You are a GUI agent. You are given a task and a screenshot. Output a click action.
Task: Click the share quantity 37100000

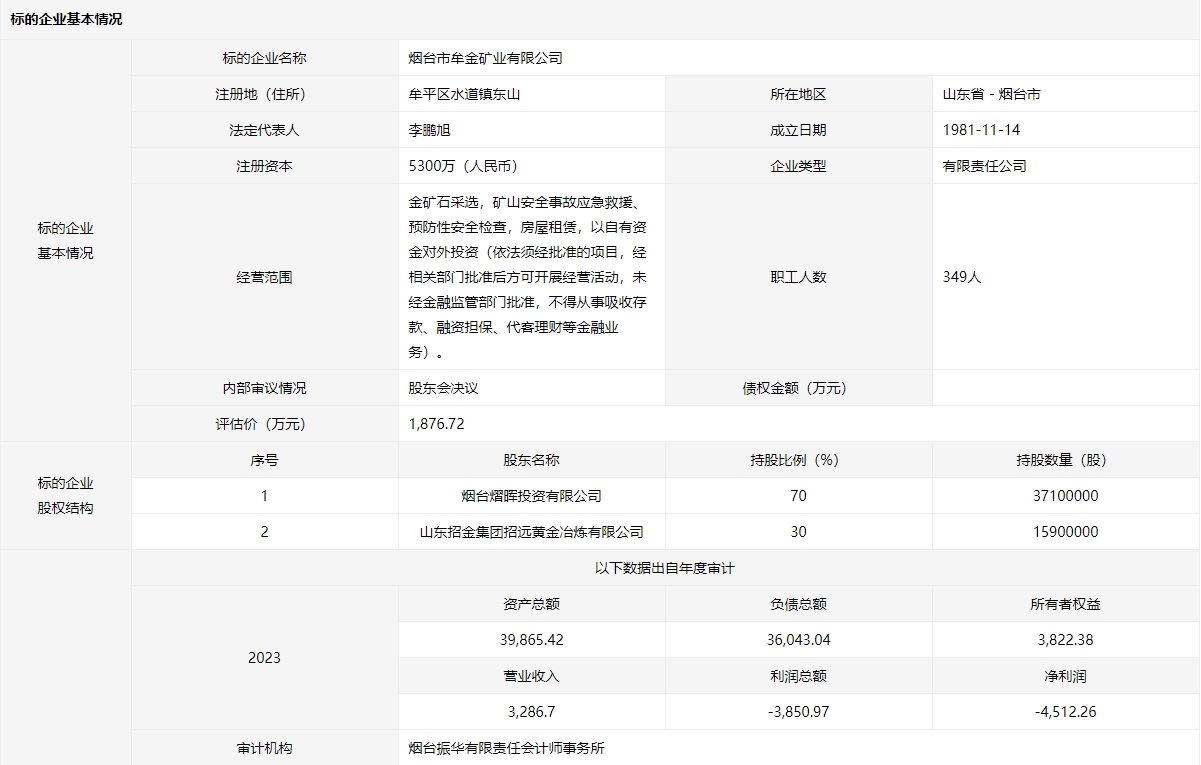[x=1066, y=496]
